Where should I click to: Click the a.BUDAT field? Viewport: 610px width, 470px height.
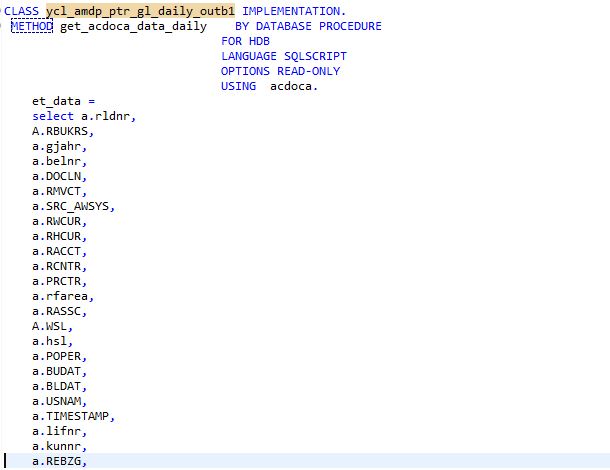coord(60,372)
